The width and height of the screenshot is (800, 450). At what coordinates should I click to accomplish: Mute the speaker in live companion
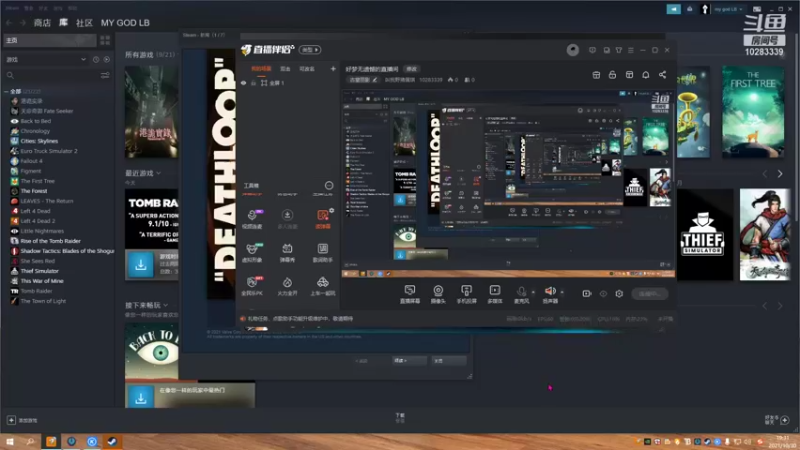coord(550,291)
